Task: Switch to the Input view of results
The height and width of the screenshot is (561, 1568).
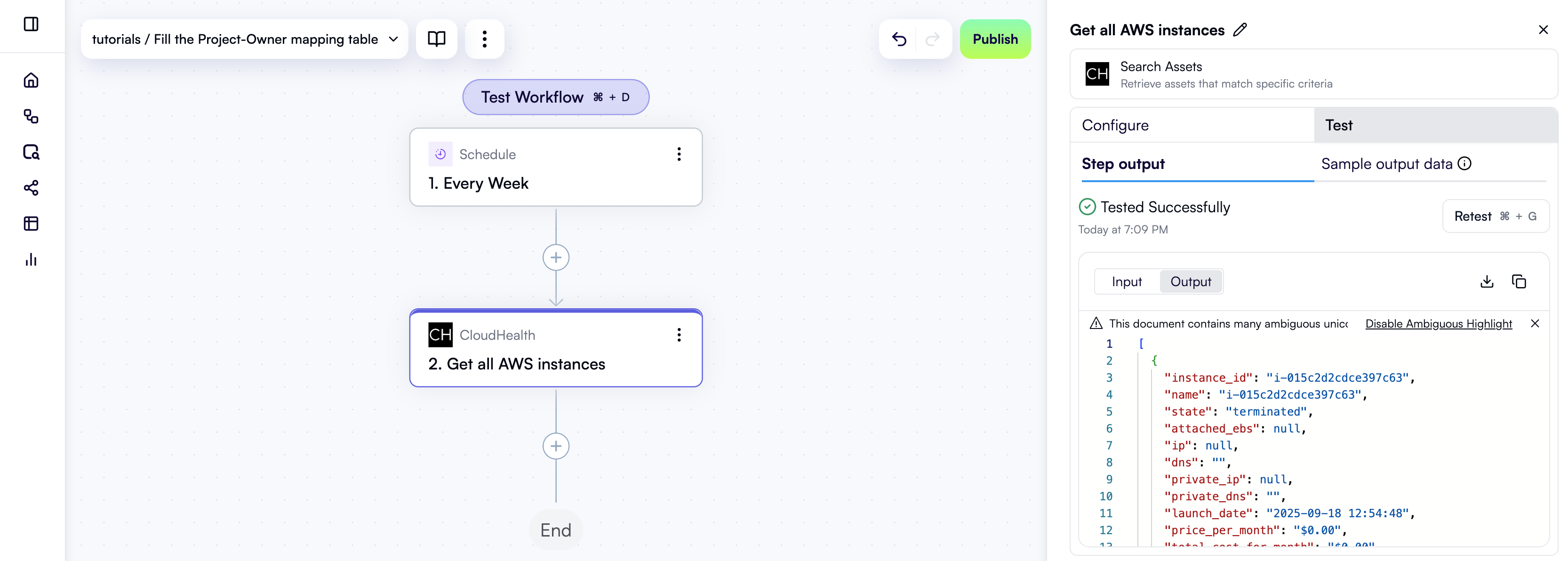Action: pos(1126,281)
